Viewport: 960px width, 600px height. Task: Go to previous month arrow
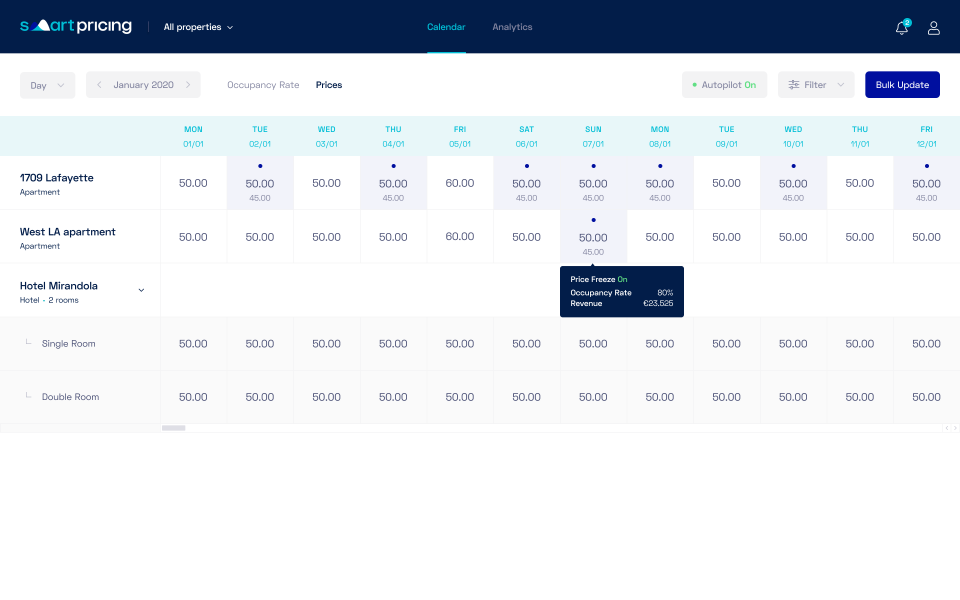point(99,84)
